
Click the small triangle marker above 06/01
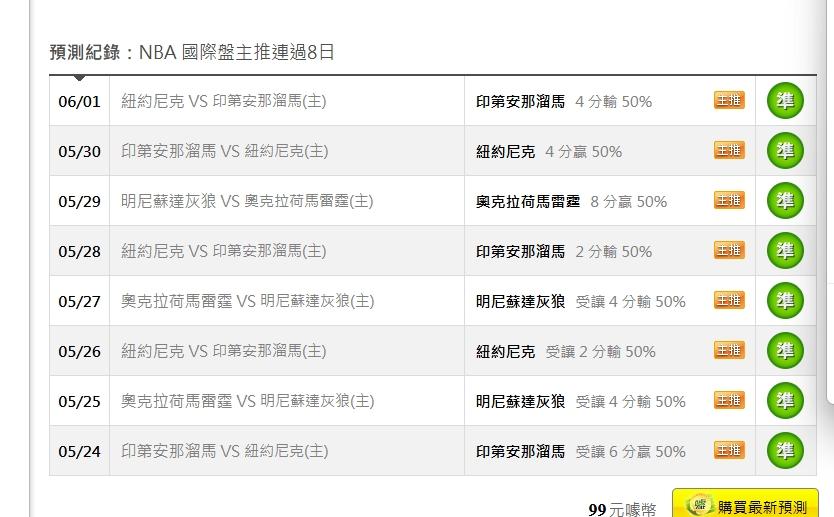79,78
